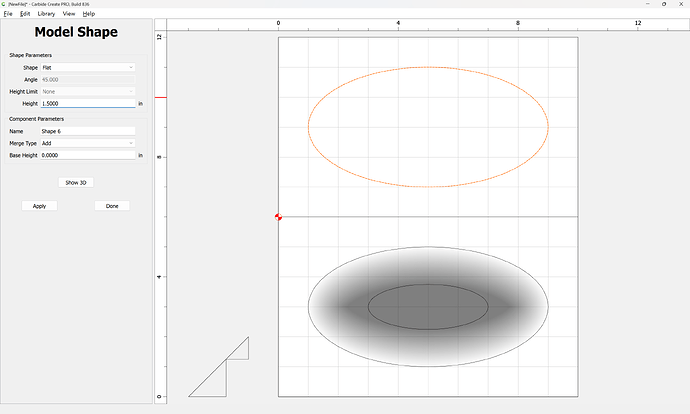
Task: Click the Carbide Create app icon in title bar
Action: [x=4, y=4]
